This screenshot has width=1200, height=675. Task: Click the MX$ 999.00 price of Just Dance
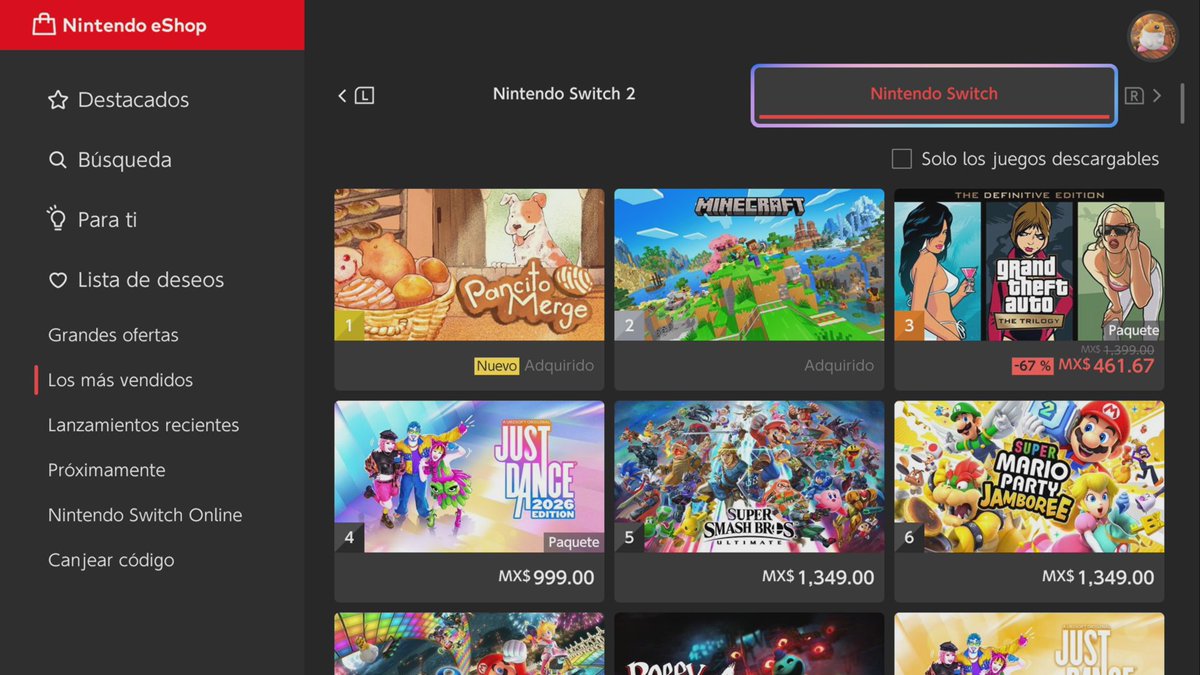(546, 578)
